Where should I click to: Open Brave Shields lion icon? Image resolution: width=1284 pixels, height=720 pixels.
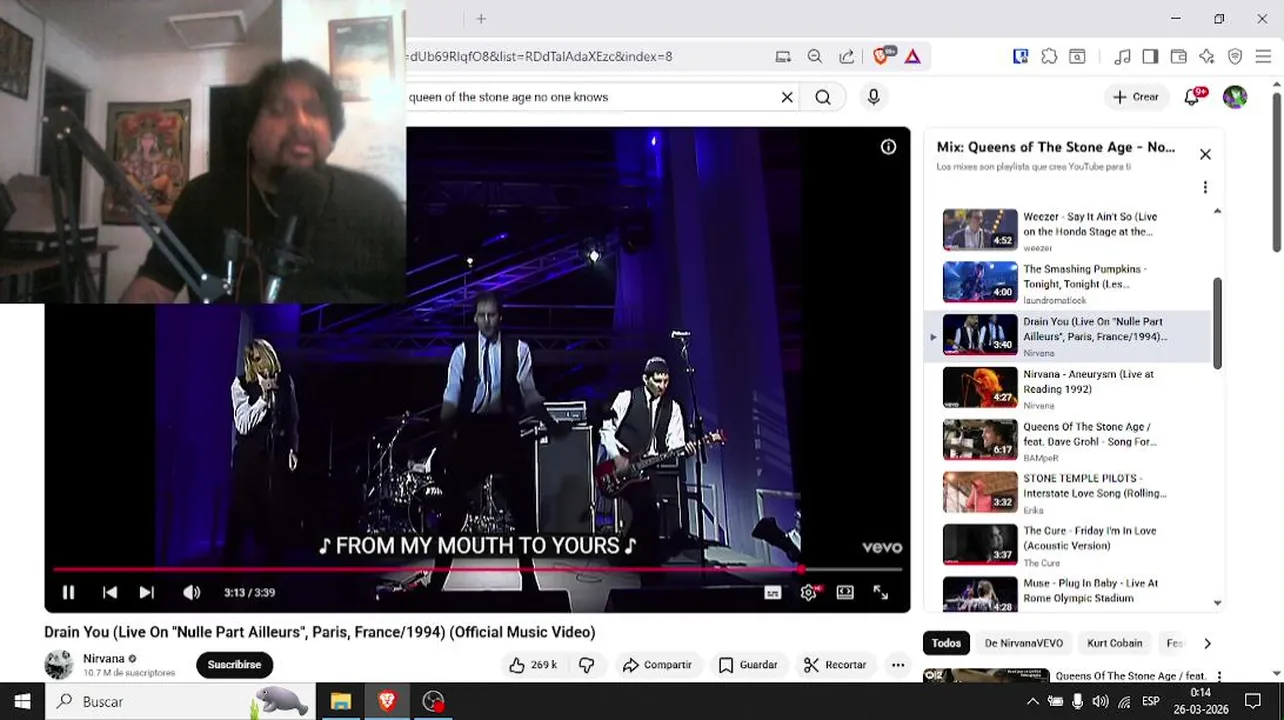pos(883,56)
